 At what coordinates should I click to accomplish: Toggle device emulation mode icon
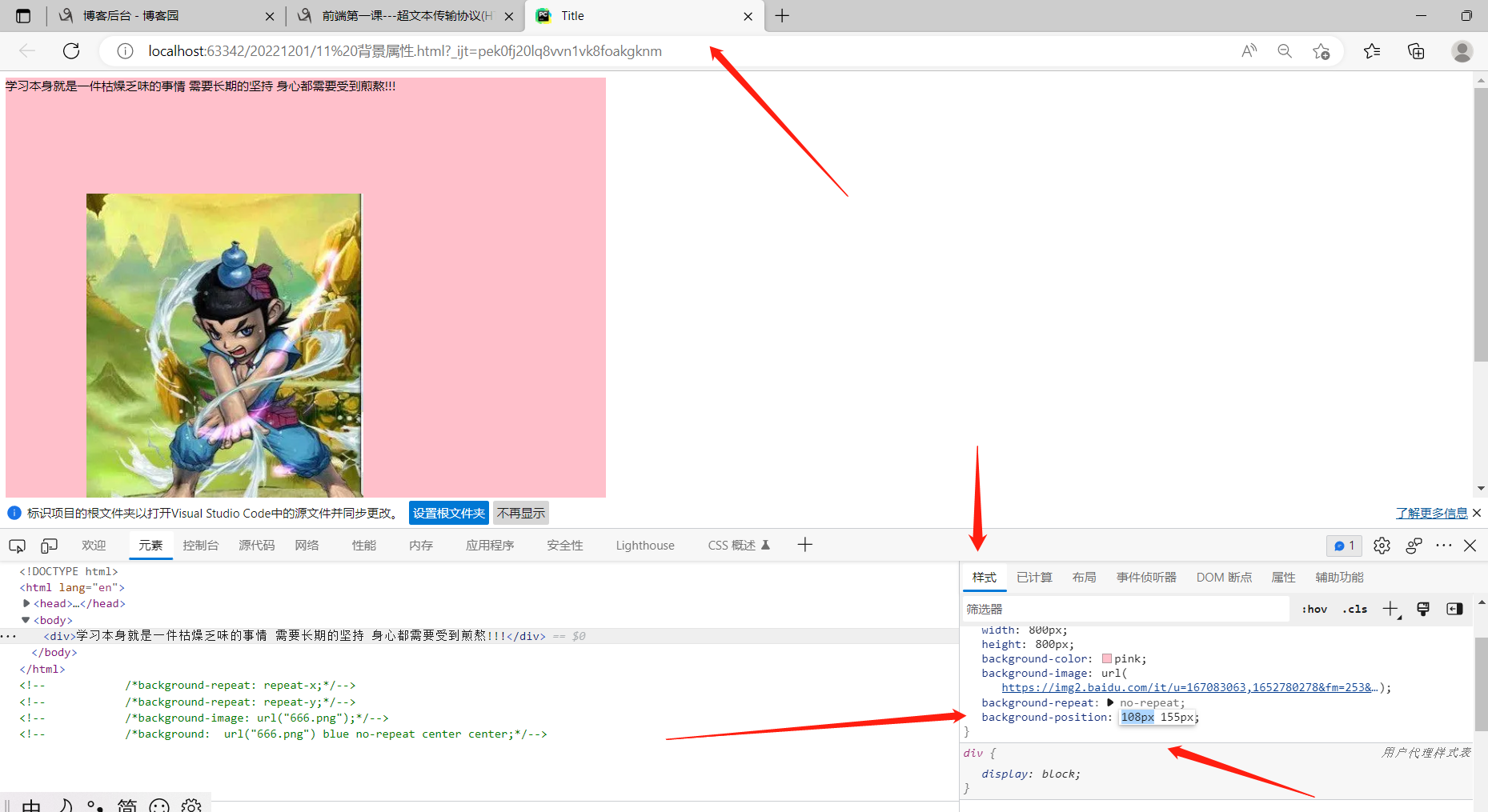(x=49, y=546)
